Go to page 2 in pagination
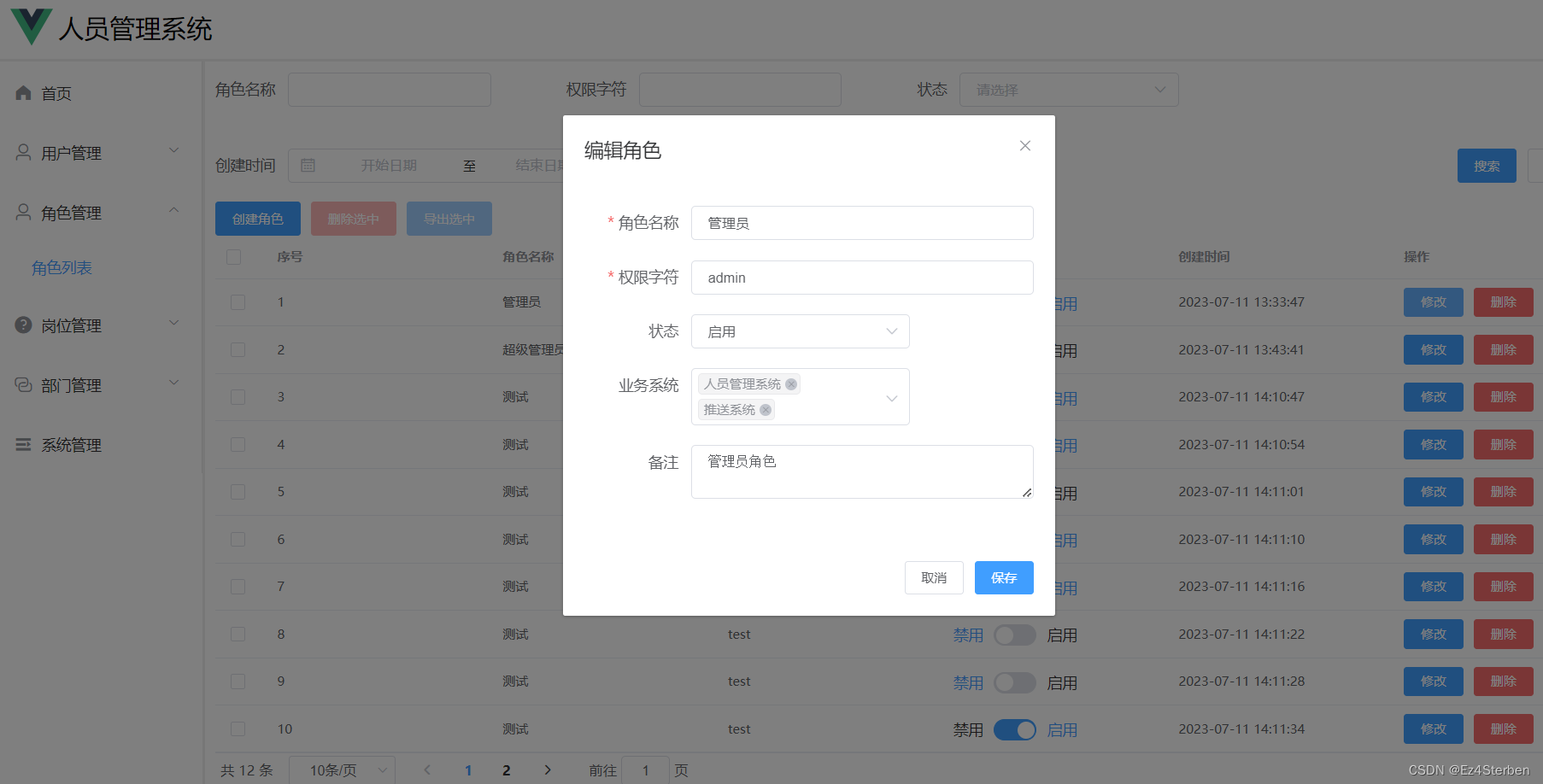This screenshot has width=1543, height=784. point(507,770)
